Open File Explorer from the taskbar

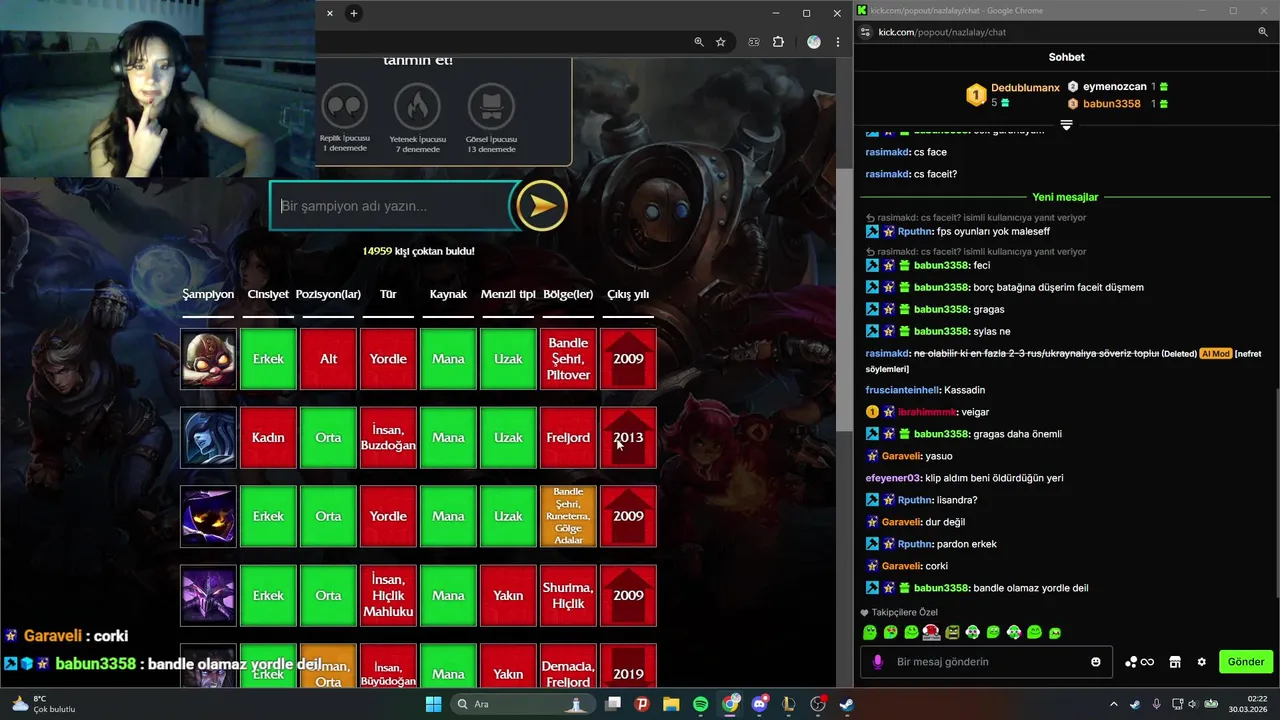click(x=671, y=704)
